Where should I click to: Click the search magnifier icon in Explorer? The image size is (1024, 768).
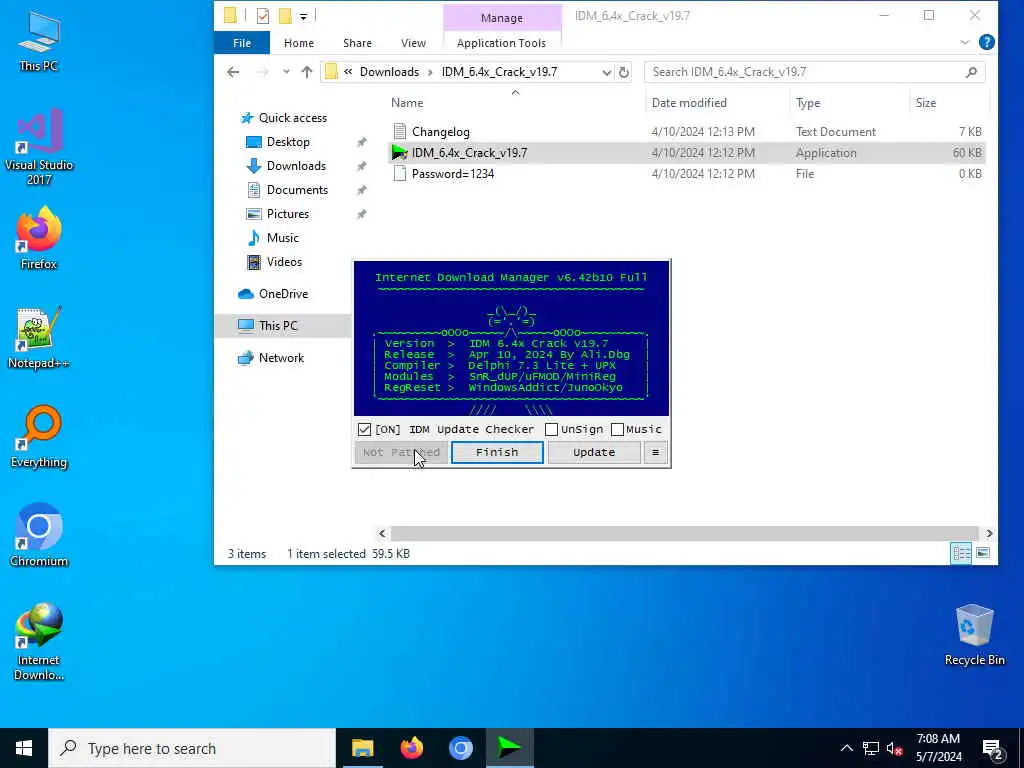click(971, 72)
